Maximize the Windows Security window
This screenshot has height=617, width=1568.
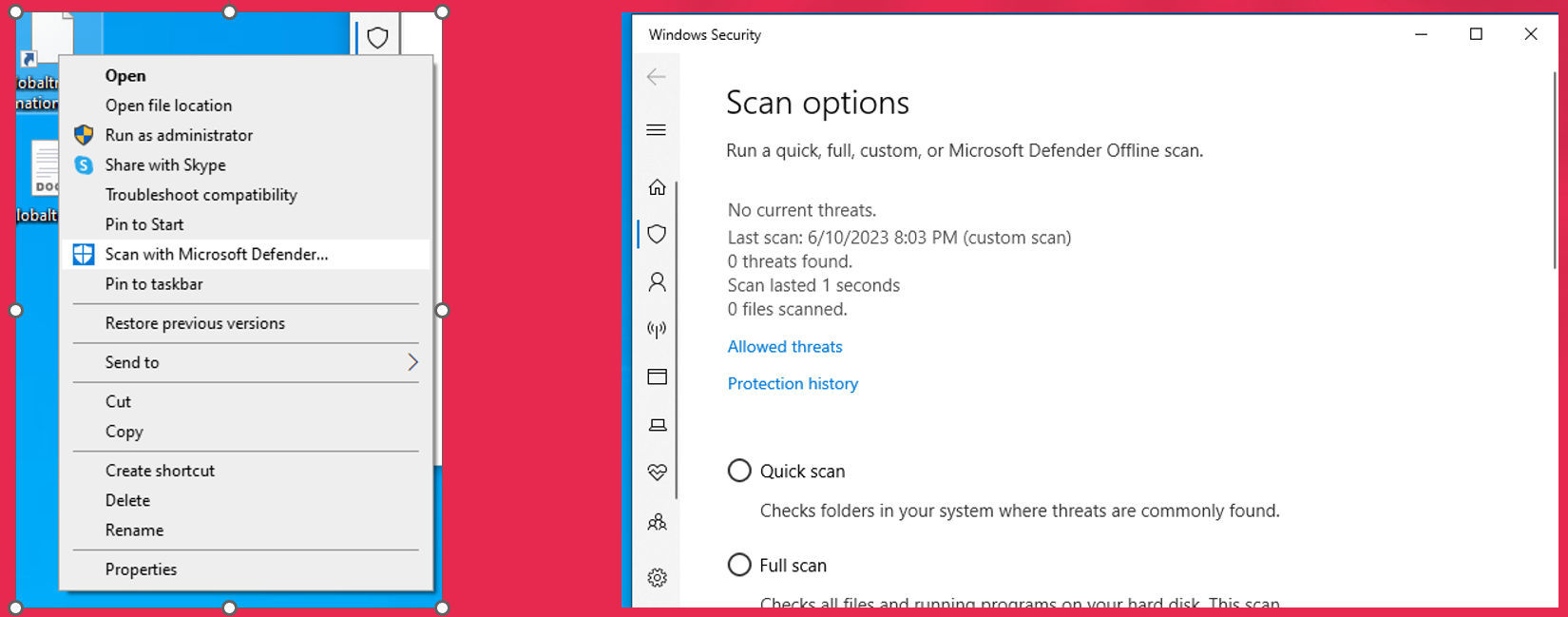point(1476,34)
